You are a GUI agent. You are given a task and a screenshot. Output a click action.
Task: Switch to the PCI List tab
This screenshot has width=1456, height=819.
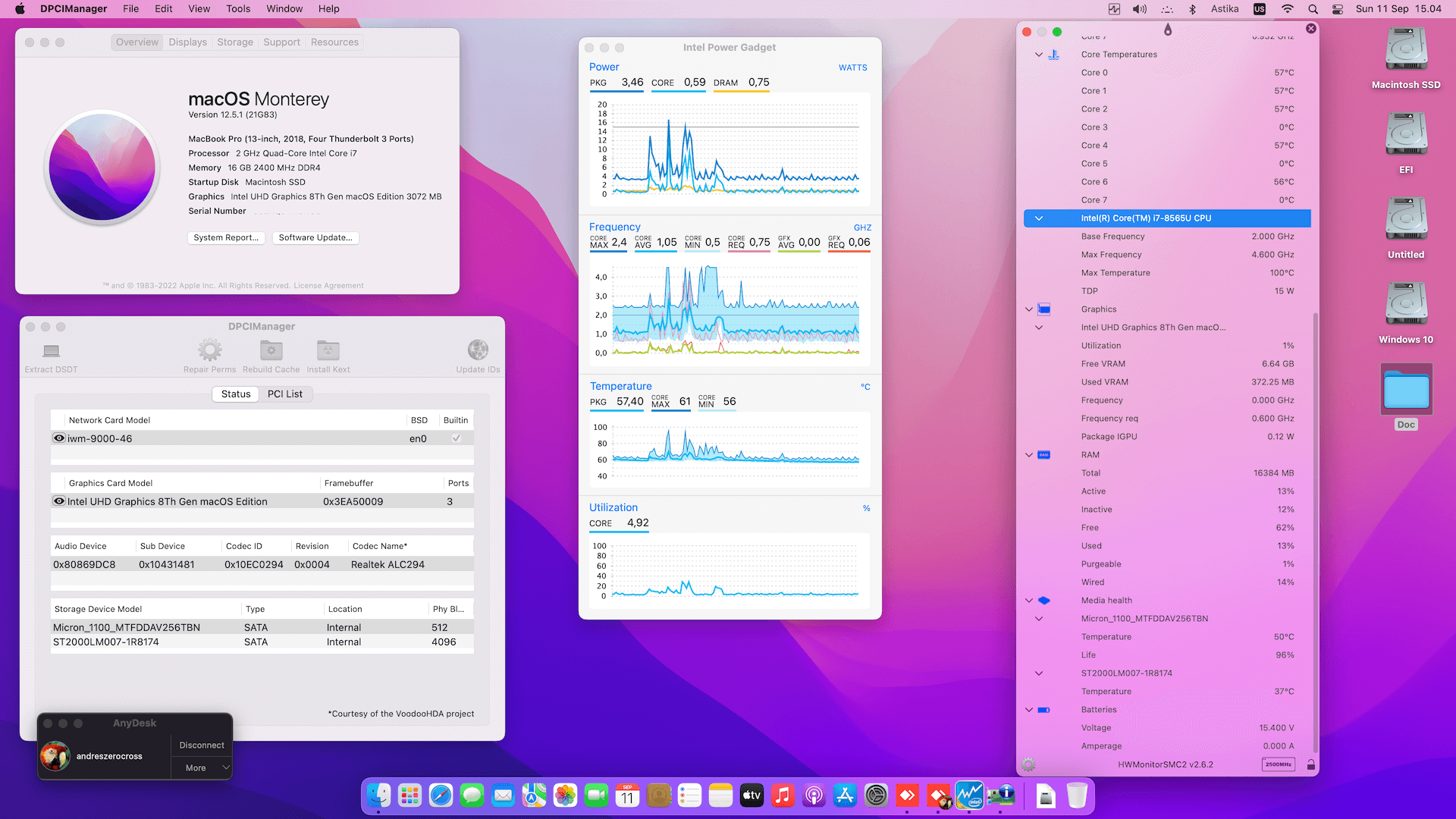[284, 394]
